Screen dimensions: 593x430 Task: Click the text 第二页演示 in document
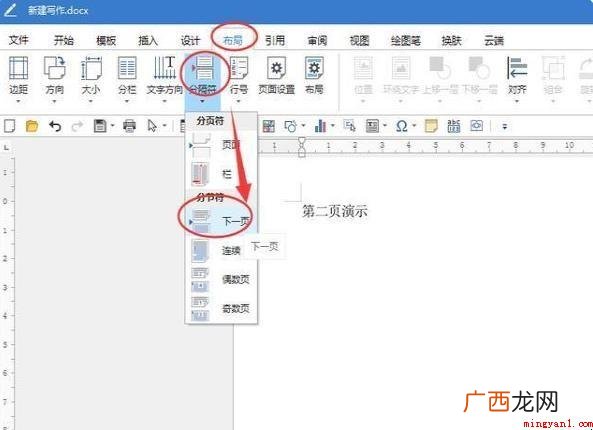335,212
